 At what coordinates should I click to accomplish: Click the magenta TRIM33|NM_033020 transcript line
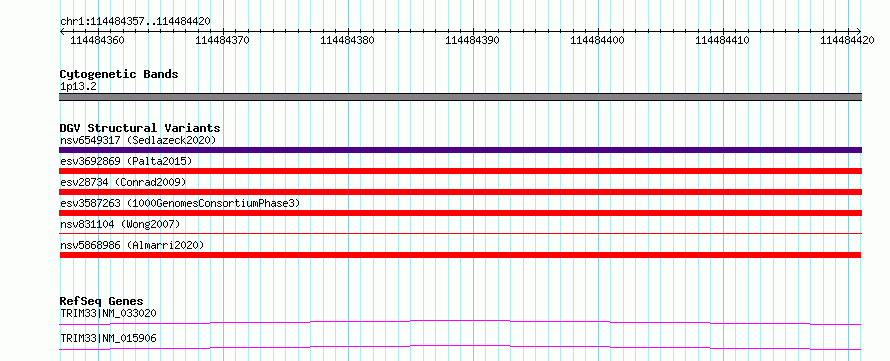(x=460, y=322)
